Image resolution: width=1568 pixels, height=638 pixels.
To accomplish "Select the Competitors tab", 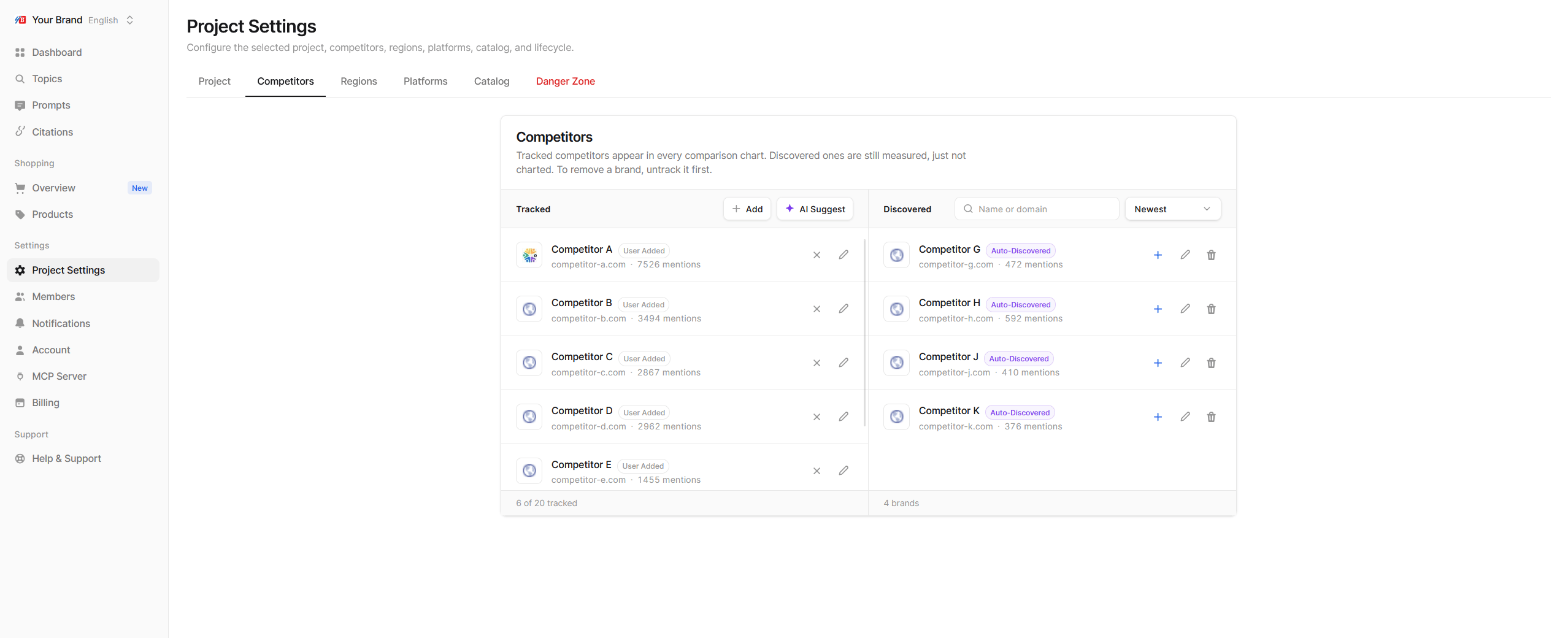I will click(285, 82).
